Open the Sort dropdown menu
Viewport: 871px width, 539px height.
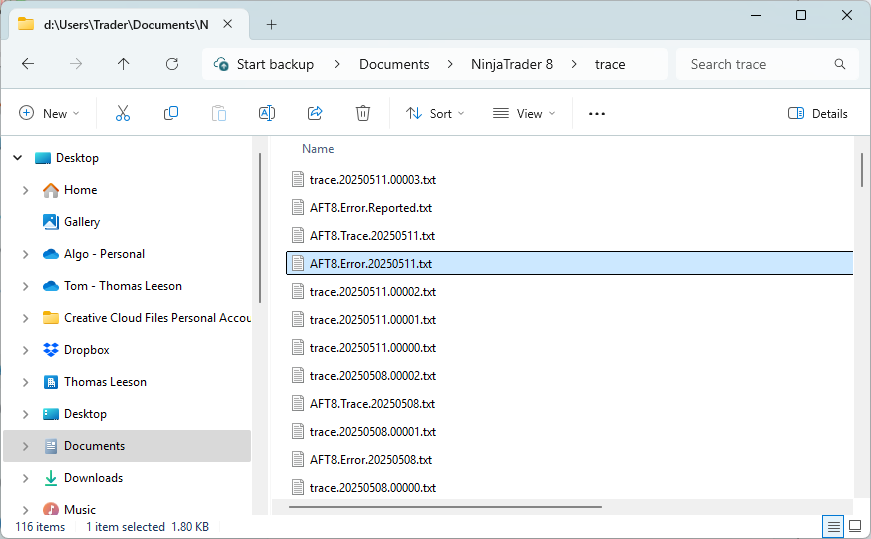click(434, 113)
